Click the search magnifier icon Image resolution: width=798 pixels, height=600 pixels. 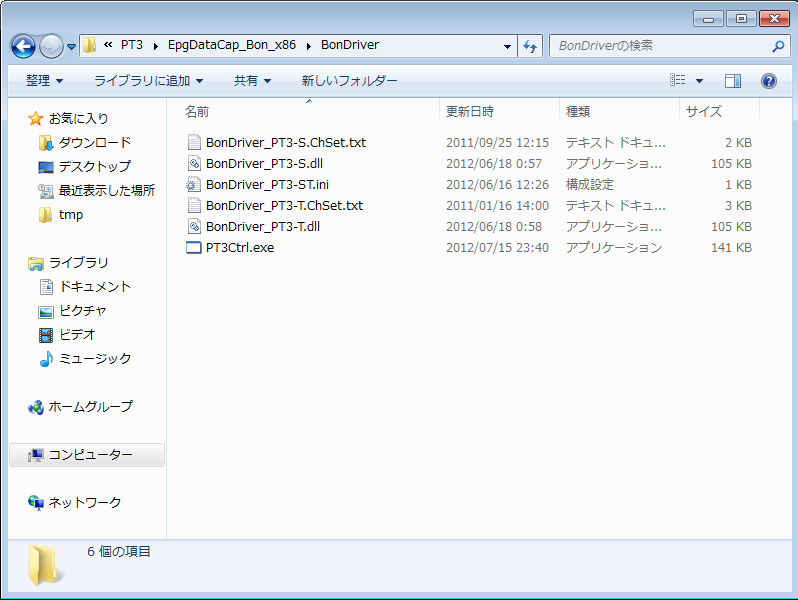click(x=778, y=46)
